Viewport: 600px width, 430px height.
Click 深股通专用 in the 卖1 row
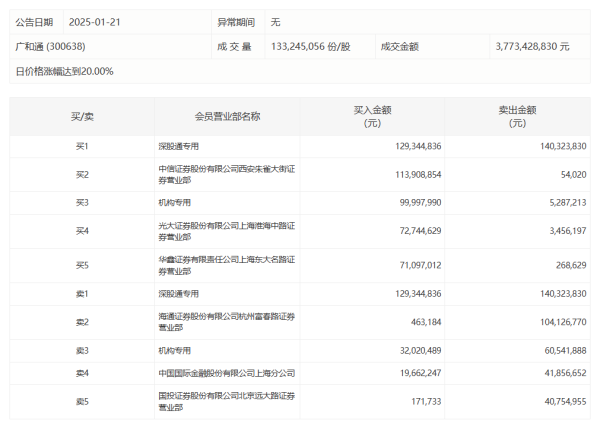(x=179, y=294)
